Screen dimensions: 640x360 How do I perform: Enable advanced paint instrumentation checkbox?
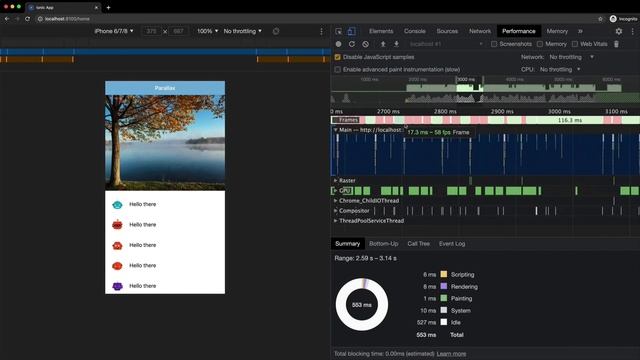(x=338, y=69)
